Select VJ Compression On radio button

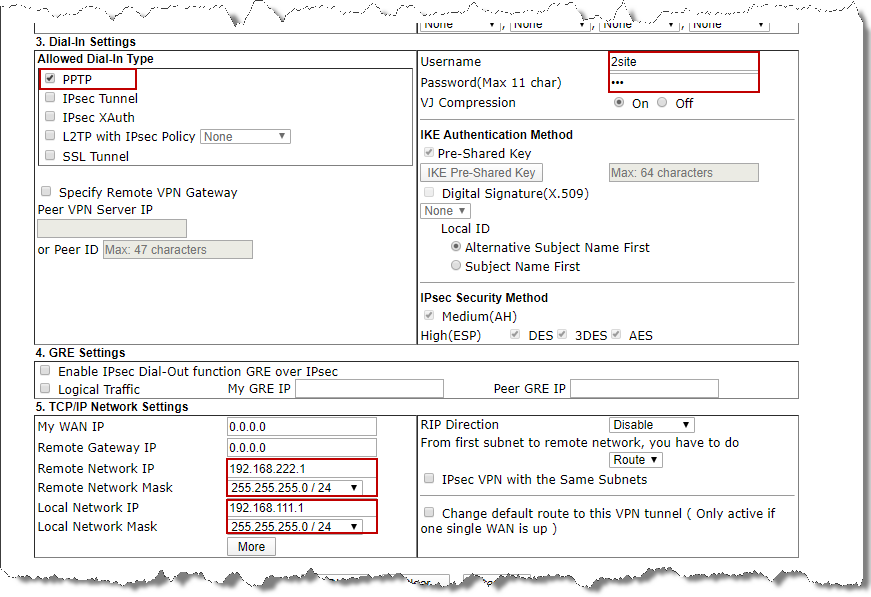(619, 103)
